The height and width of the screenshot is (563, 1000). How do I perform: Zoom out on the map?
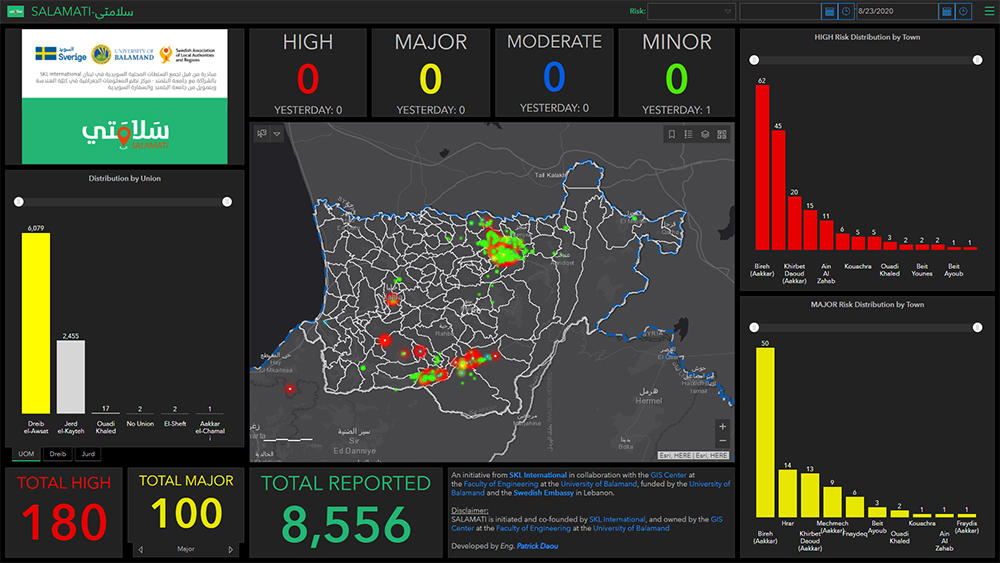[722, 442]
